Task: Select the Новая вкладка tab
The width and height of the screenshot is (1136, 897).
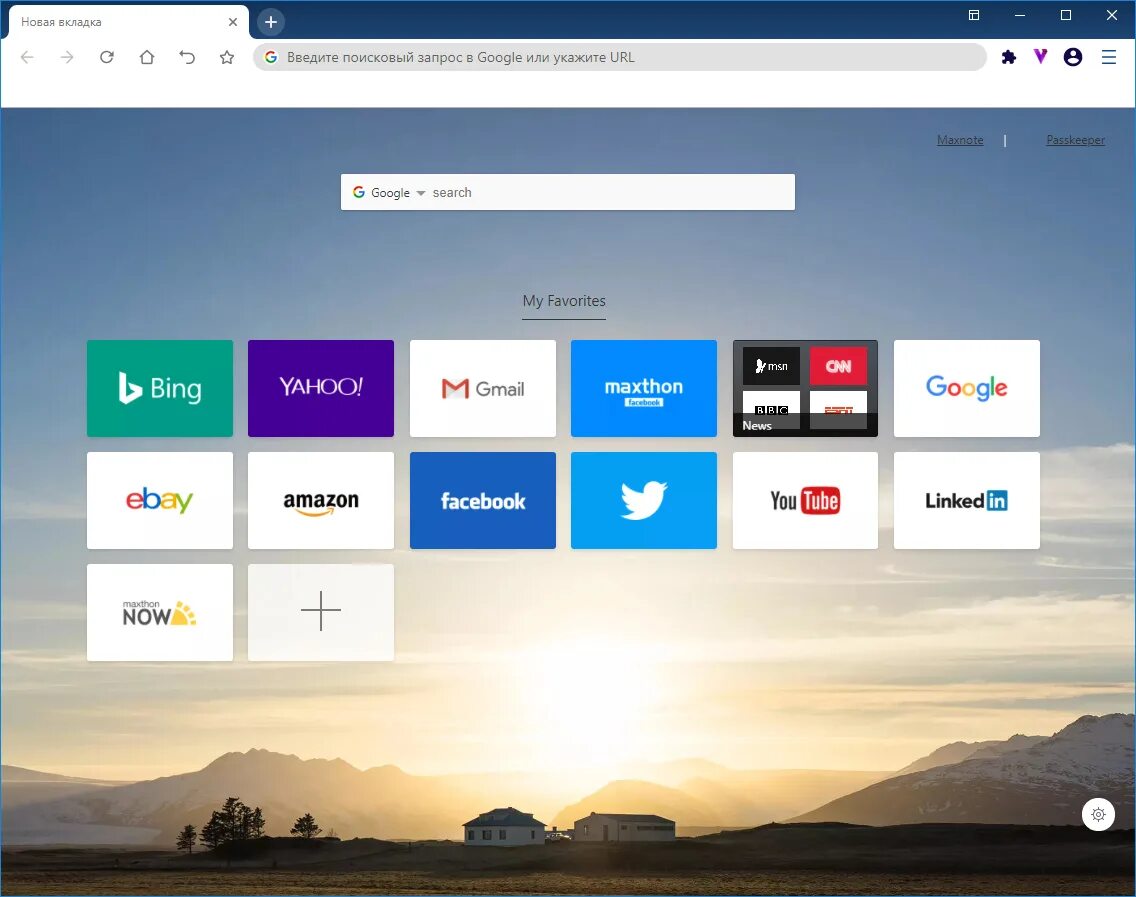Action: [128, 22]
